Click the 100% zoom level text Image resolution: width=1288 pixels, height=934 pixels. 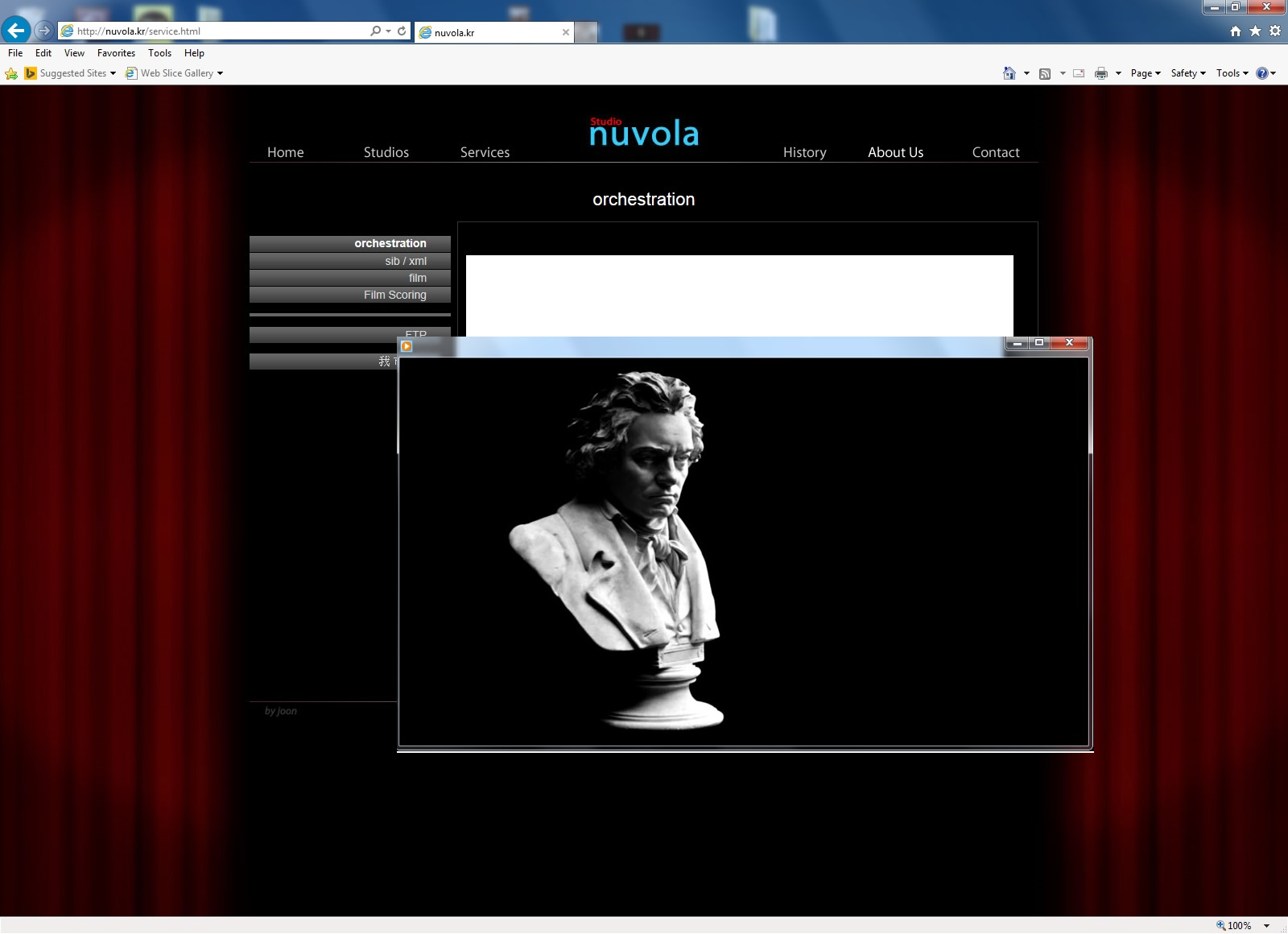[x=1240, y=925]
